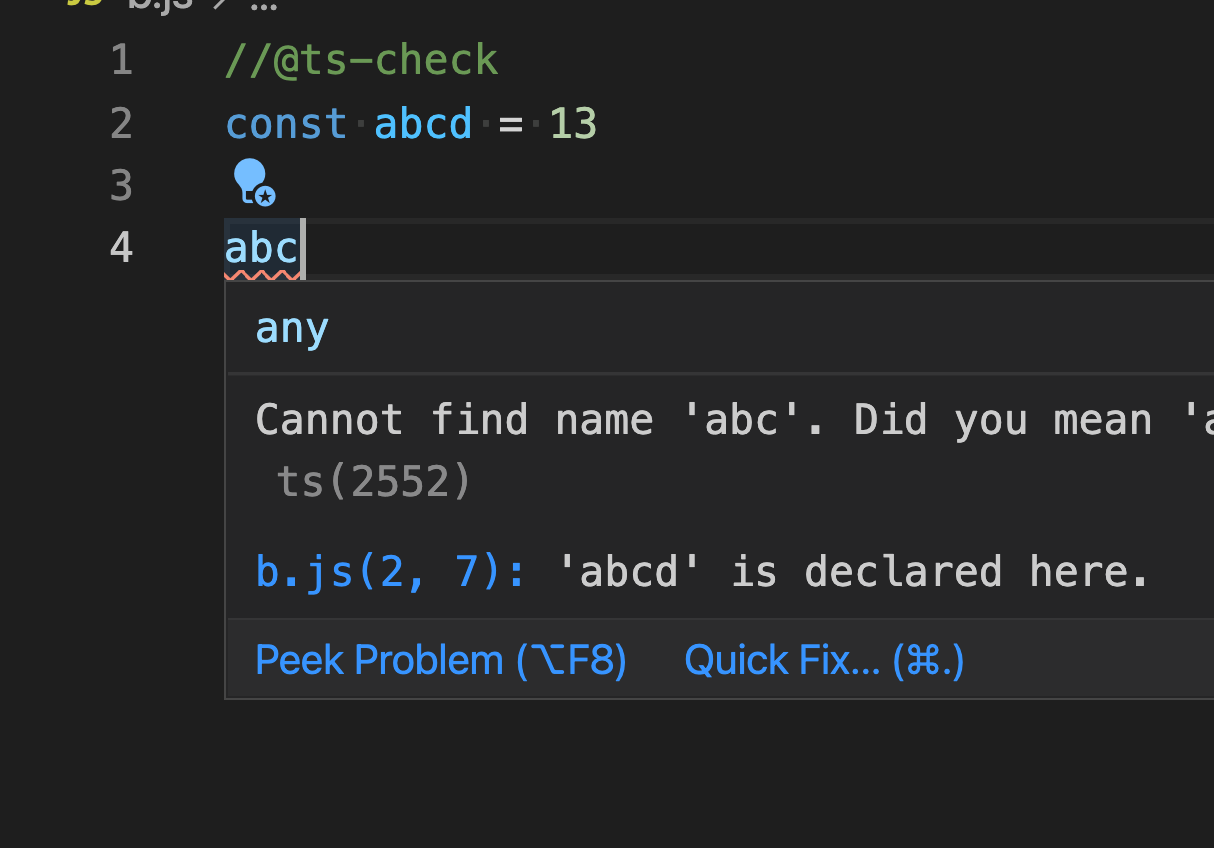Viewport: 1214px width, 848px height.
Task: Click line number 3 in the gutter
Action: click(120, 185)
